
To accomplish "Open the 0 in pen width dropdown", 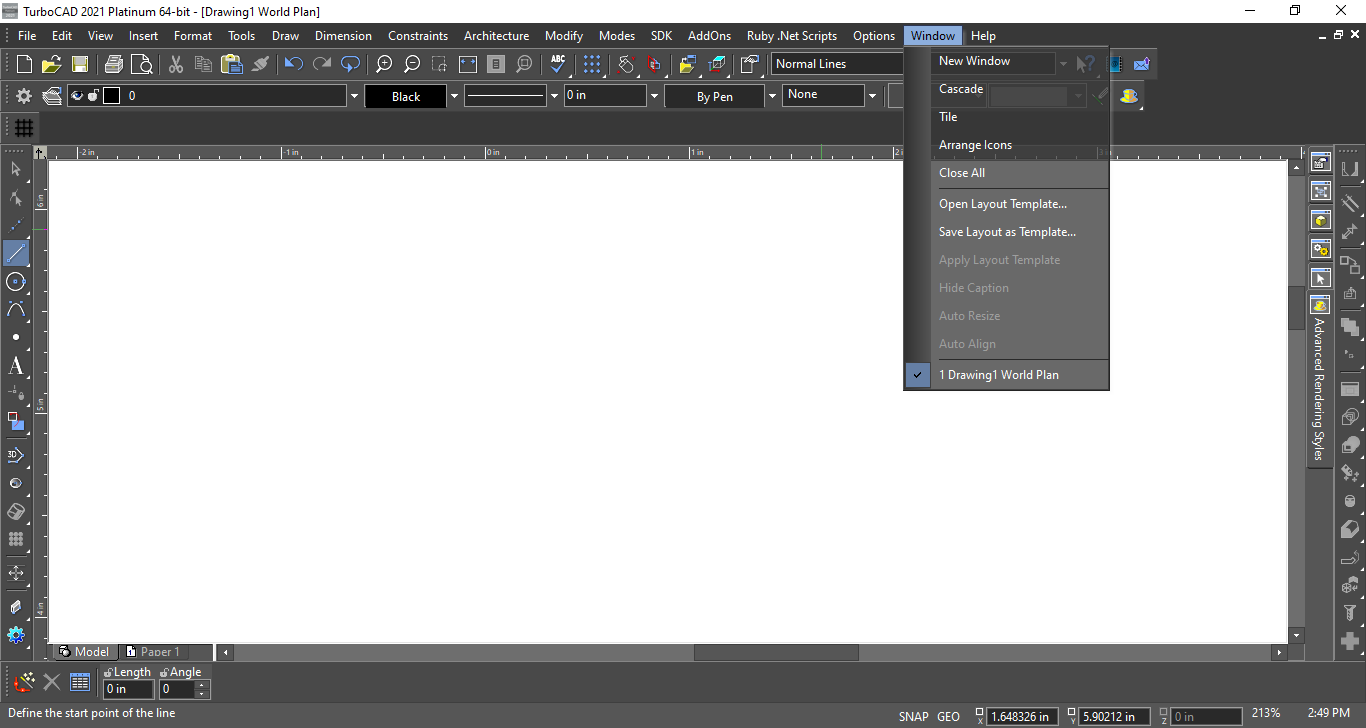I will [x=655, y=97].
